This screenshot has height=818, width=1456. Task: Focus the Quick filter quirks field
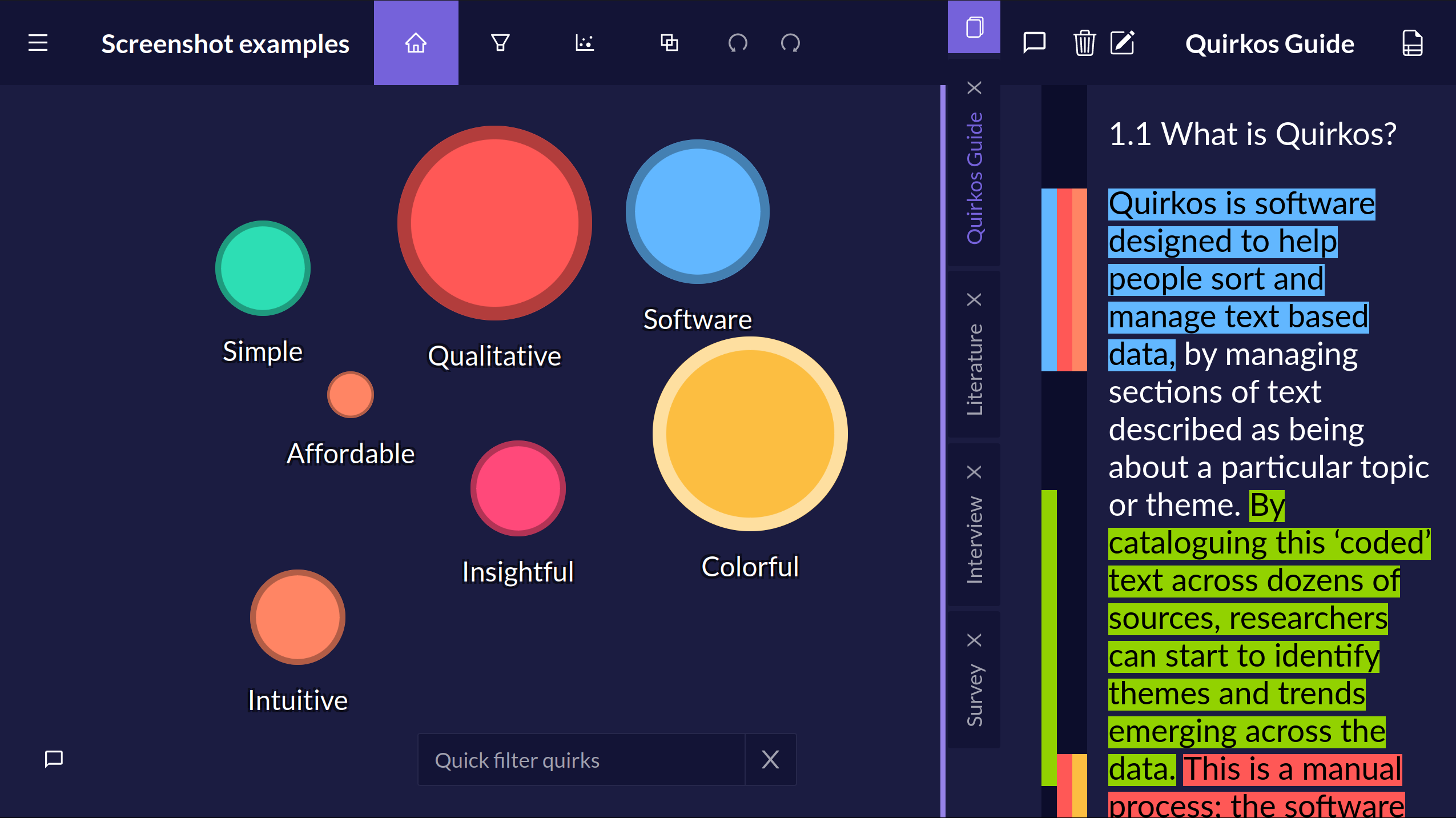coord(581,760)
